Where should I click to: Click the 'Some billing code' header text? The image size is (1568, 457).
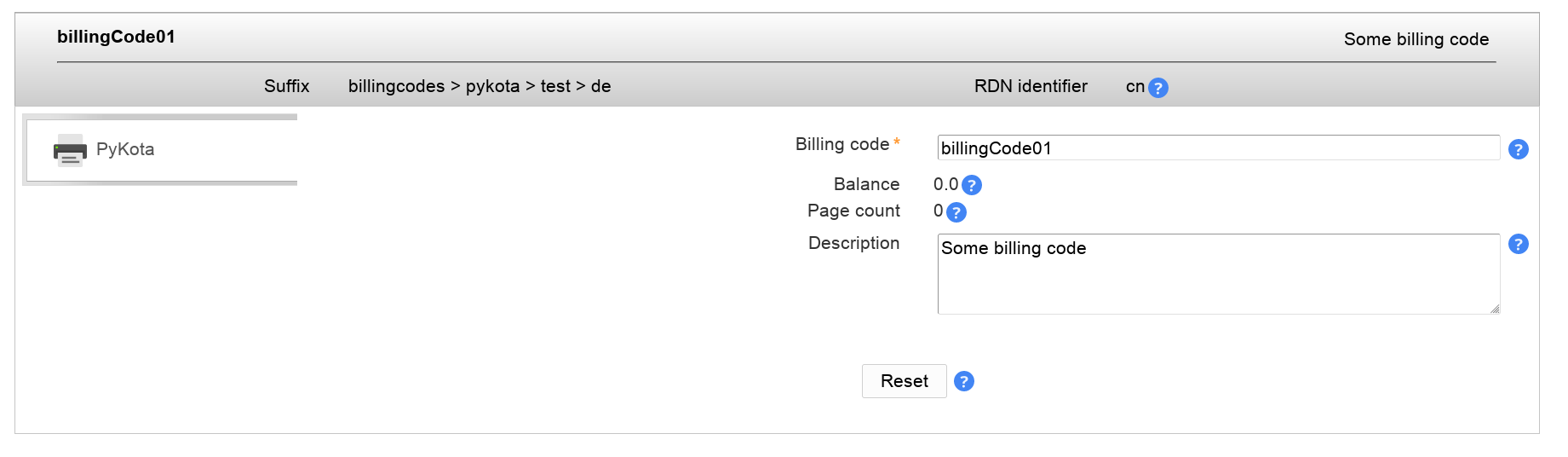point(1416,39)
